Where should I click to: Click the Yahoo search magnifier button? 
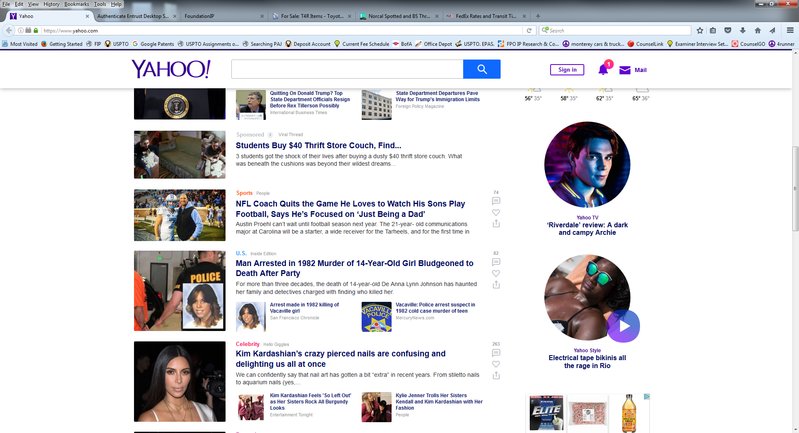(x=482, y=69)
